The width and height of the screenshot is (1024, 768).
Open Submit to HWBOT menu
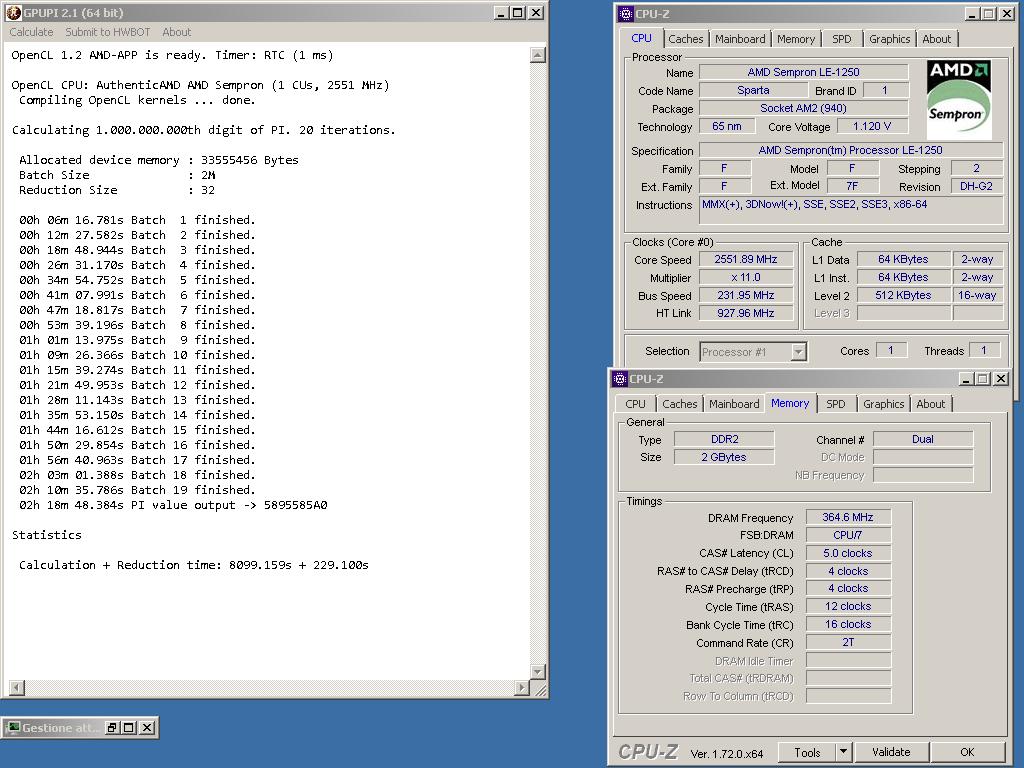click(107, 32)
